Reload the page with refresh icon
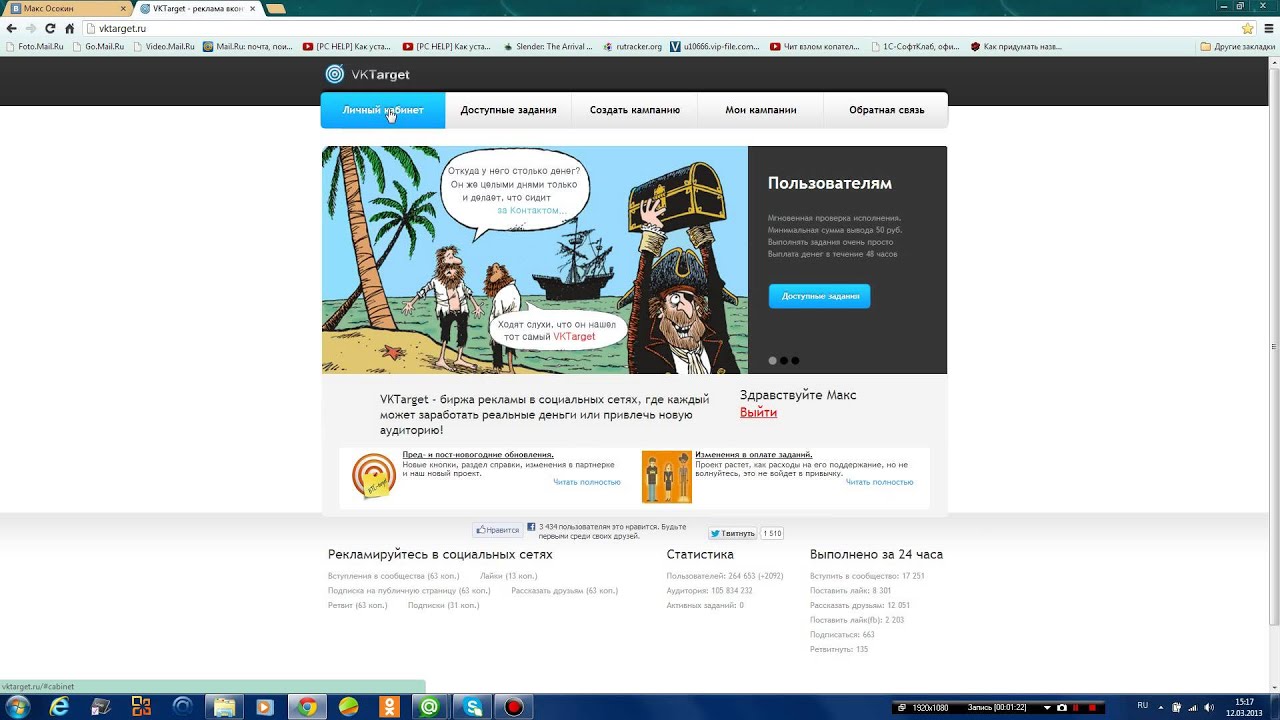This screenshot has width=1280, height=720. pos(49,28)
